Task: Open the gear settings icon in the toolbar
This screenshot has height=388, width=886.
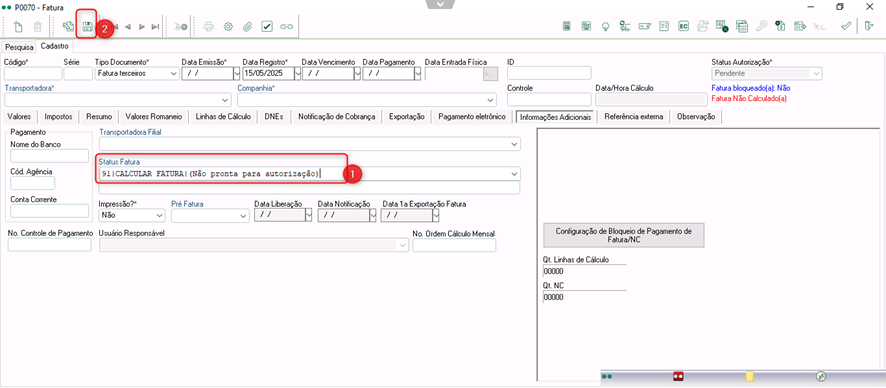Action: (228, 26)
